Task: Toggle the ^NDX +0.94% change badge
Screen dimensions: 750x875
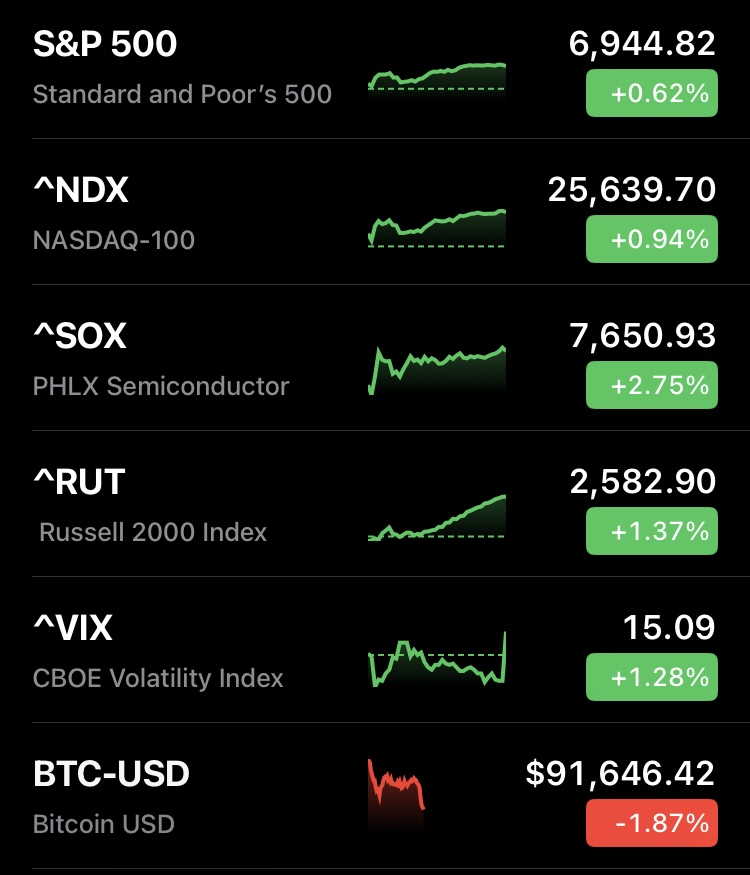Action: pos(651,240)
